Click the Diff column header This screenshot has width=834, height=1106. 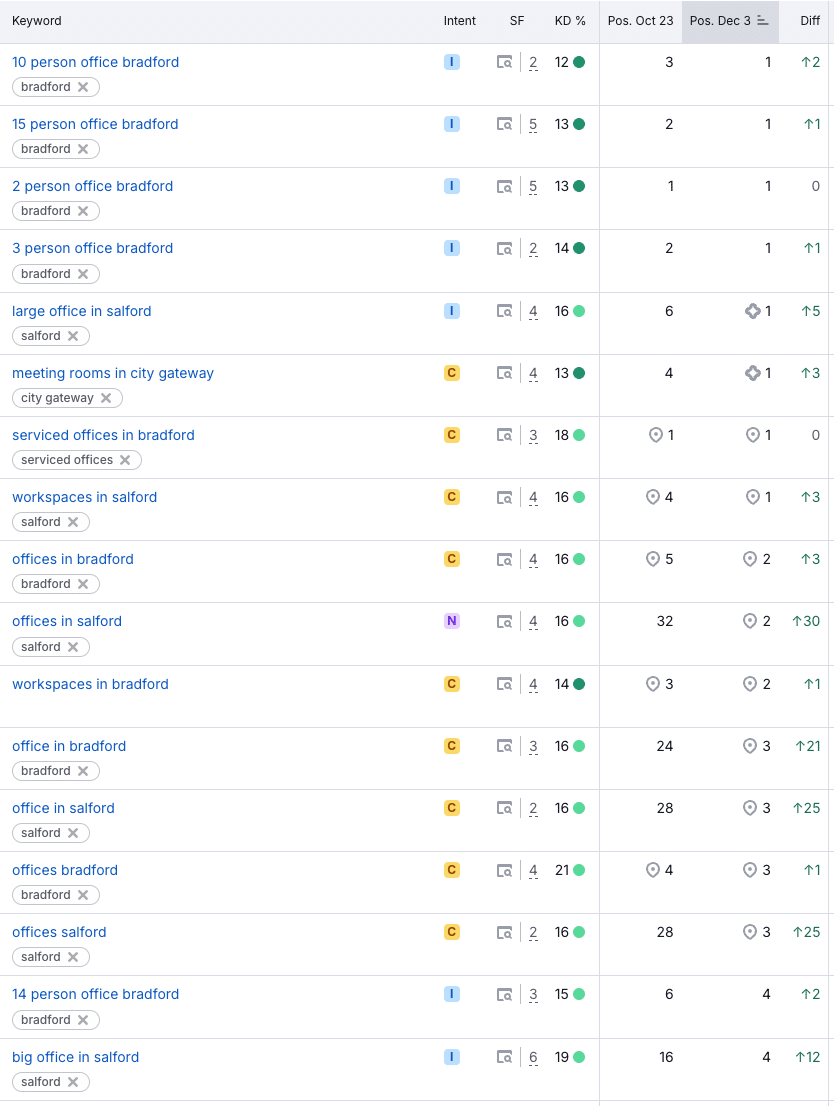pyautogui.click(x=810, y=21)
